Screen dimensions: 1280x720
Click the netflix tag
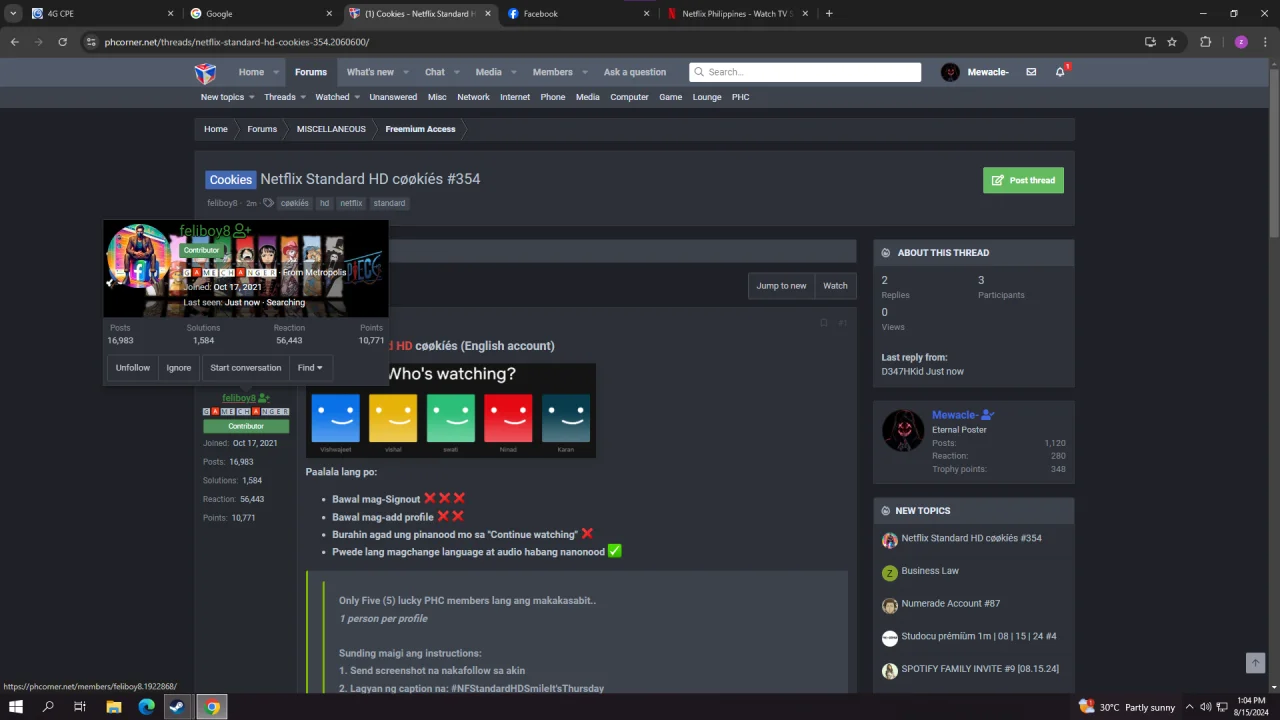tap(351, 203)
